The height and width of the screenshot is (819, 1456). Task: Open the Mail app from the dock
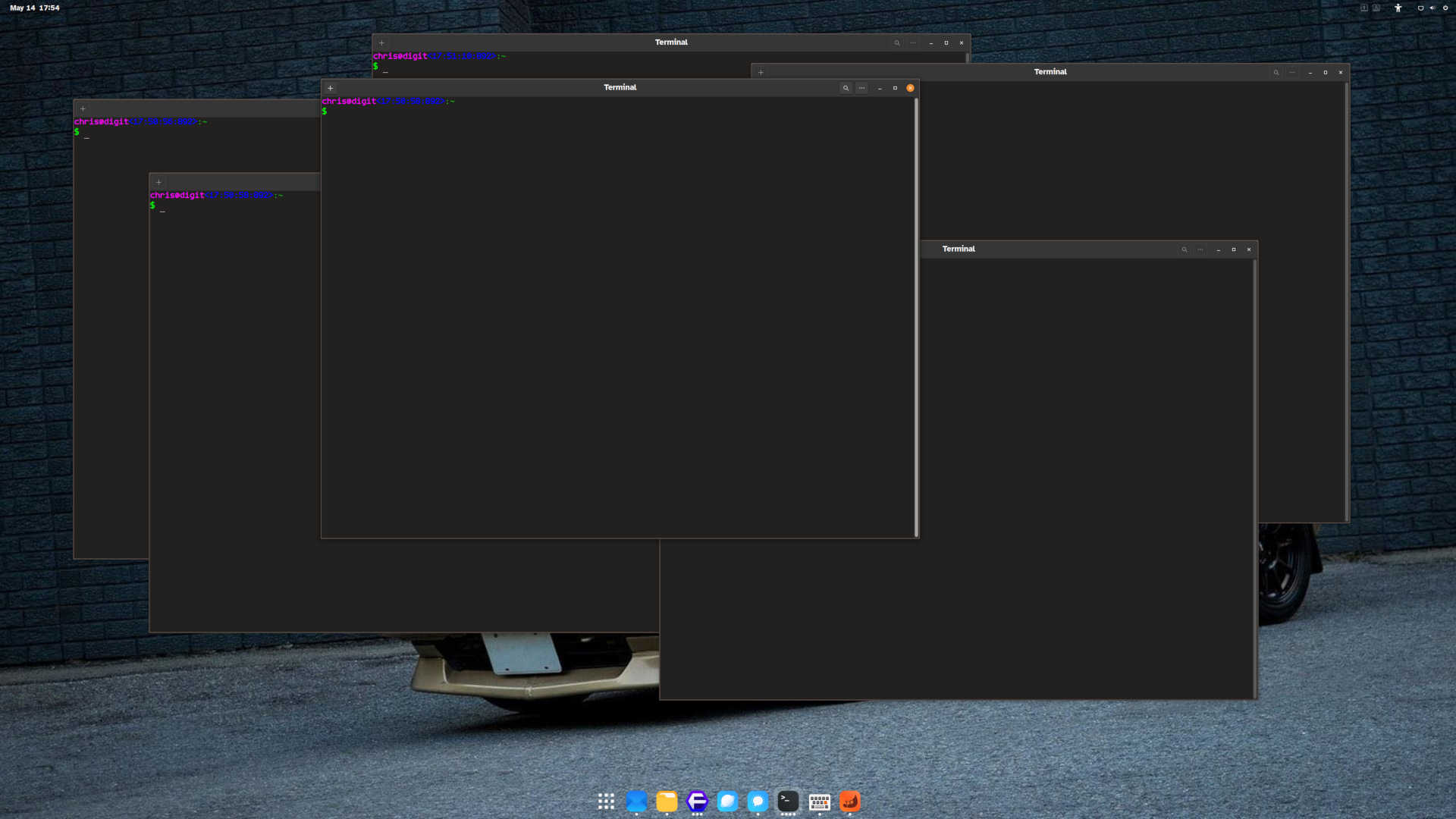(x=636, y=802)
